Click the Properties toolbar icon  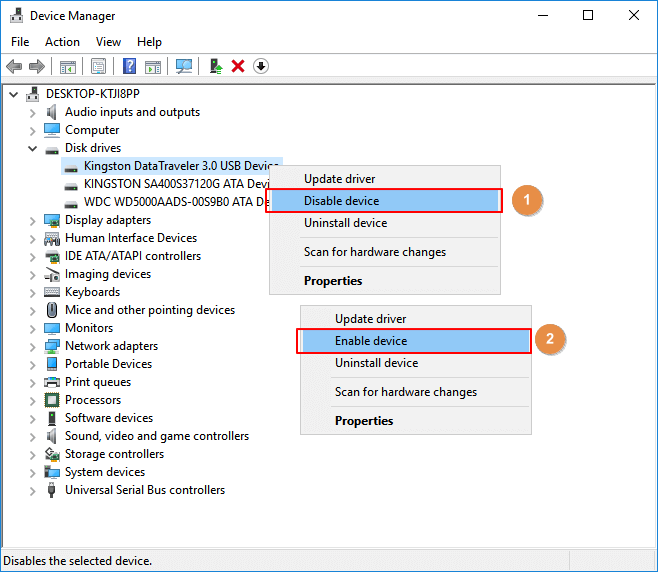point(99,67)
